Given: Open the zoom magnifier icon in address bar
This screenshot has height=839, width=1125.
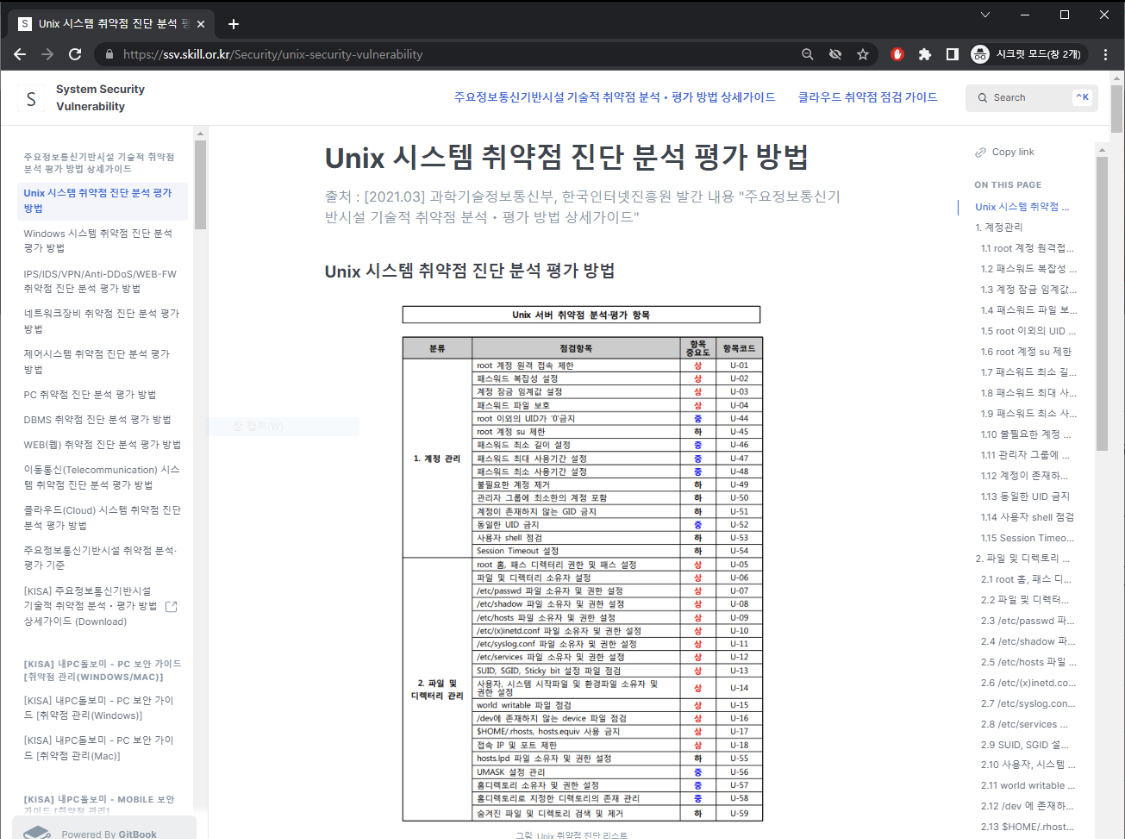Looking at the screenshot, I should (807, 55).
